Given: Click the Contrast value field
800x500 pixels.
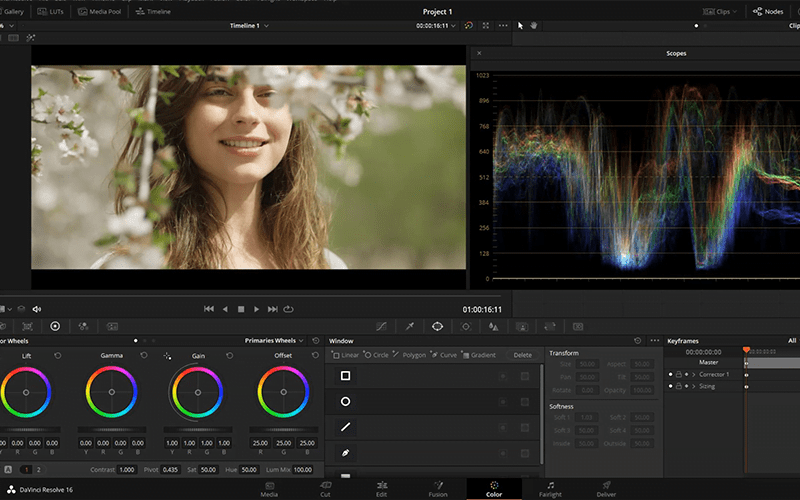Looking at the screenshot, I should pyautogui.click(x=127, y=469).
